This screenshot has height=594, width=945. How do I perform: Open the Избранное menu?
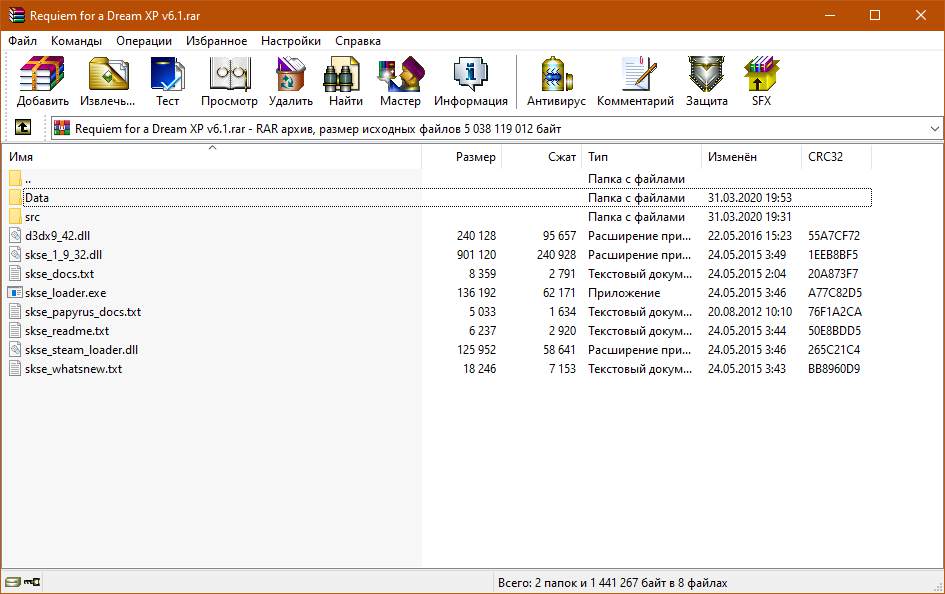point(216,41)
